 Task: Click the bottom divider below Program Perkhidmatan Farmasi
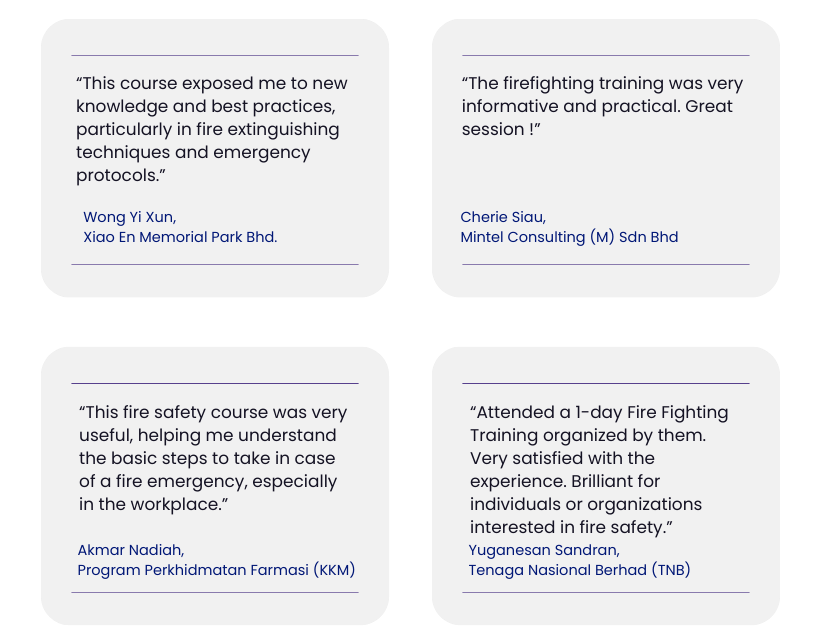click(x=215, y=593)
